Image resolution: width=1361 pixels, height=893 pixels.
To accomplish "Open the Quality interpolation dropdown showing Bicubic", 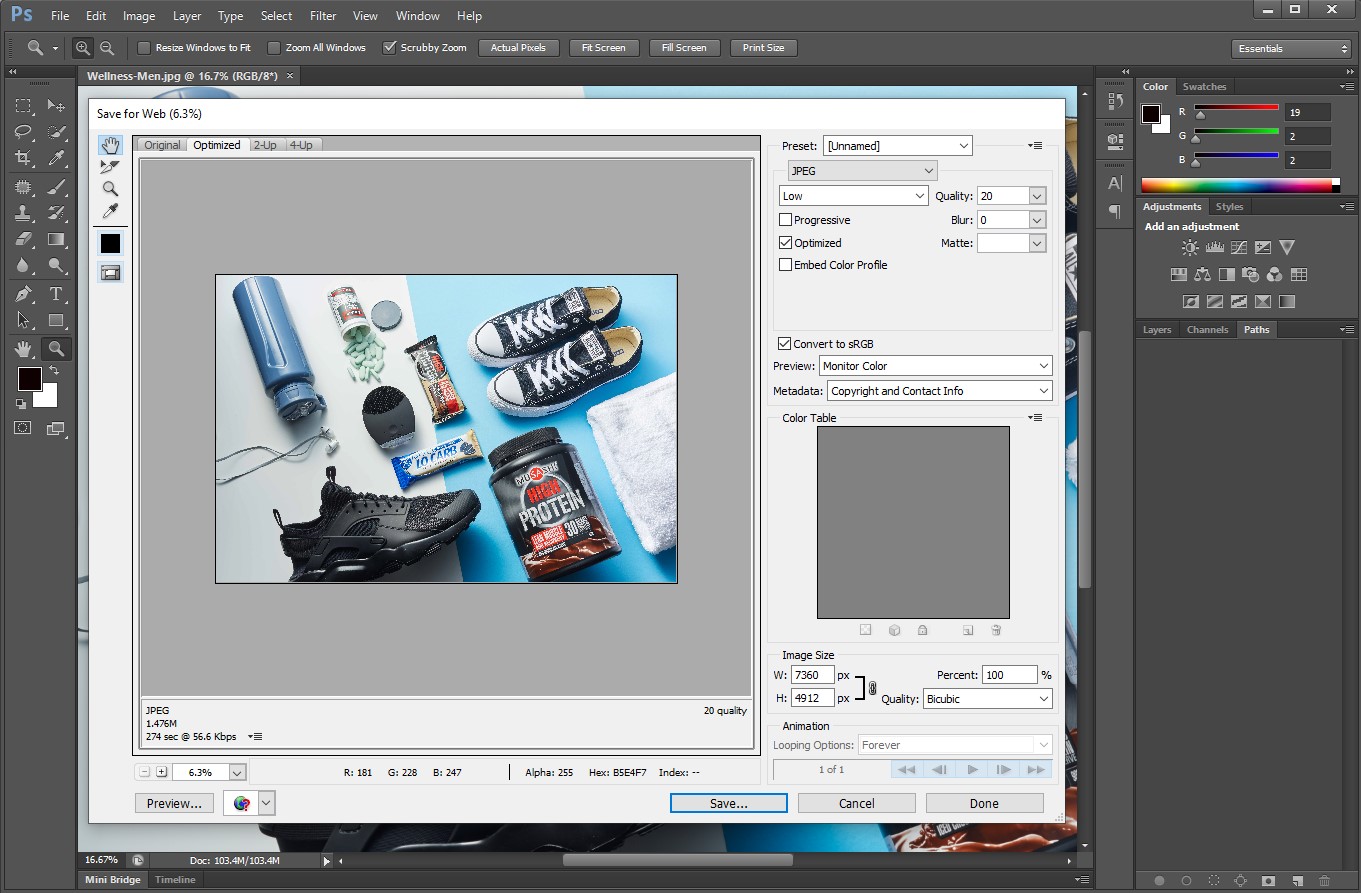I will [x=987, y=698].
